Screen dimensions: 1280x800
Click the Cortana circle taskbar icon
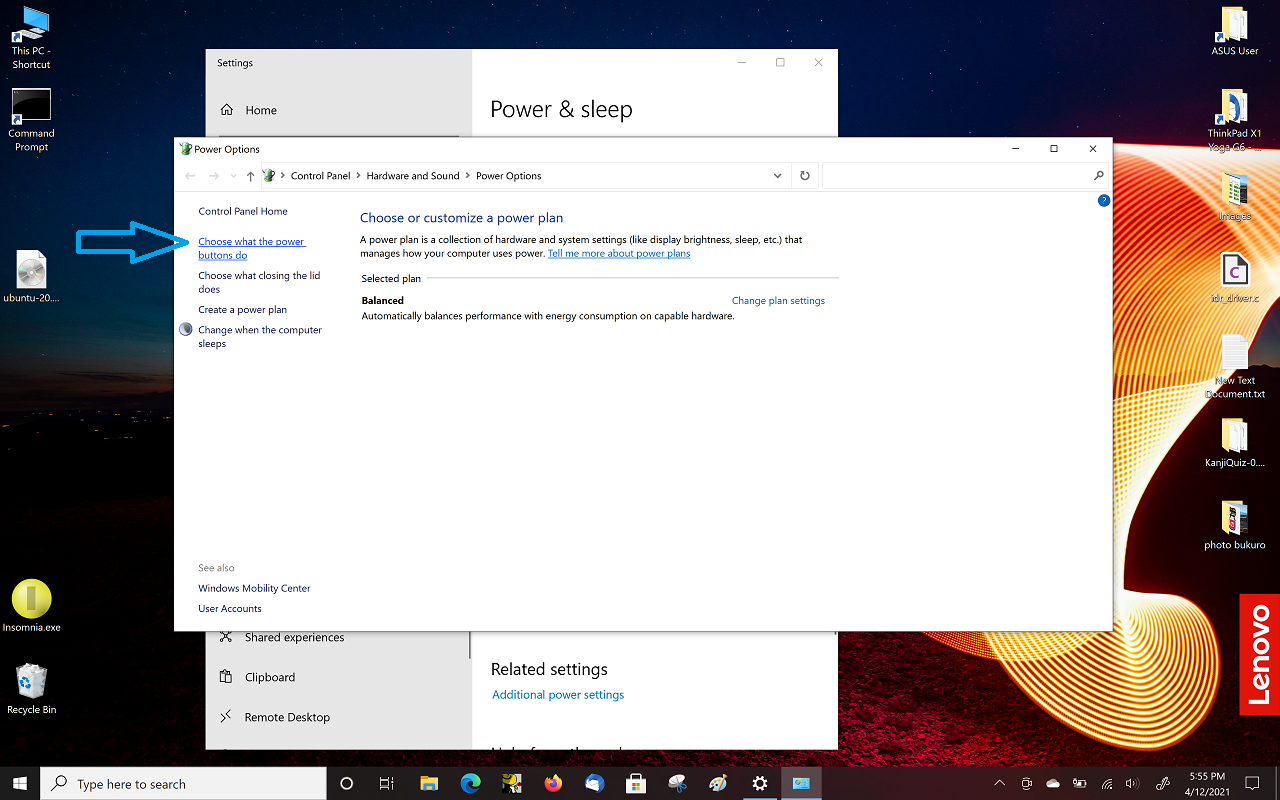[x=347, y=783]
